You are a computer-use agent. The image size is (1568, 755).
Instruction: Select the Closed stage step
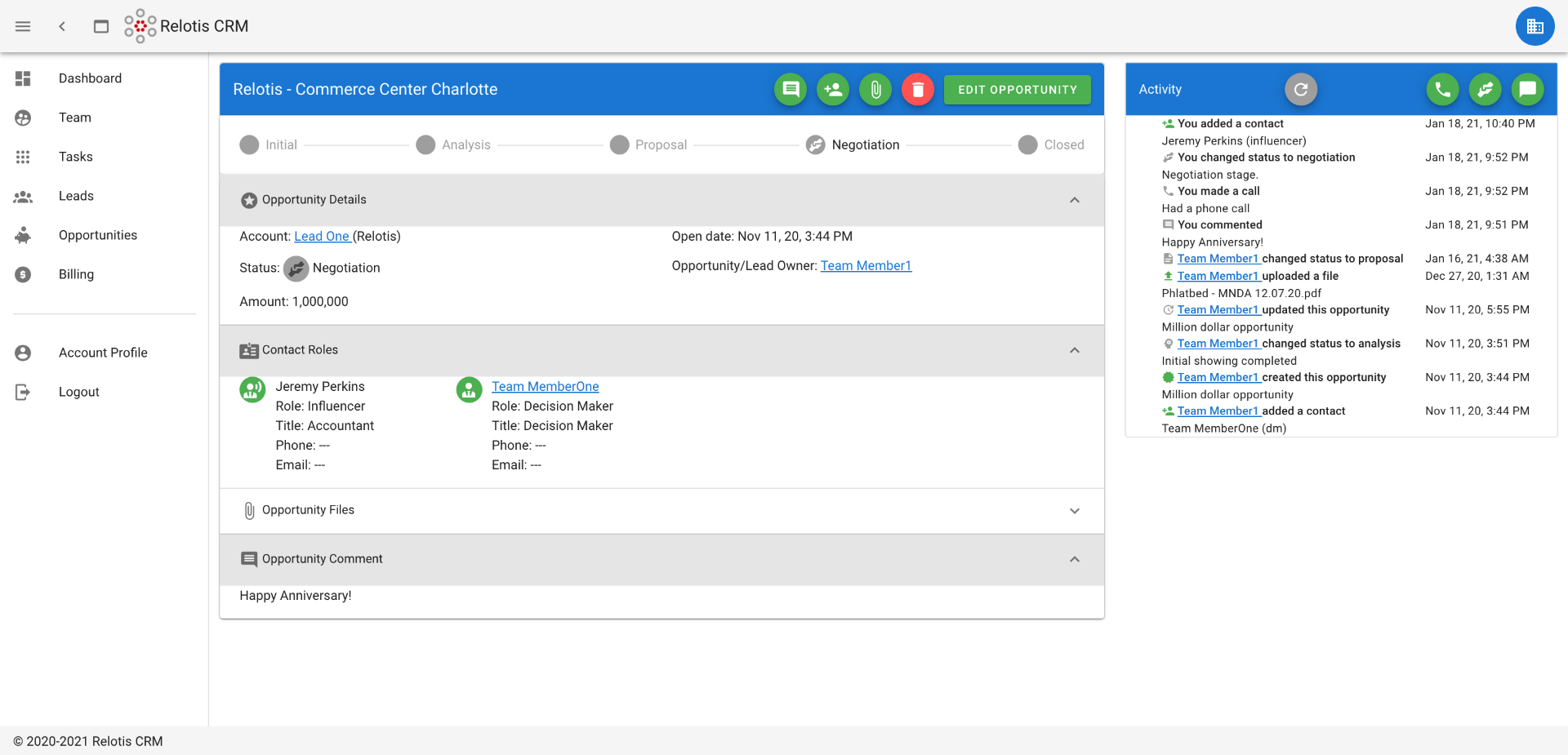tap(1051, 144)
